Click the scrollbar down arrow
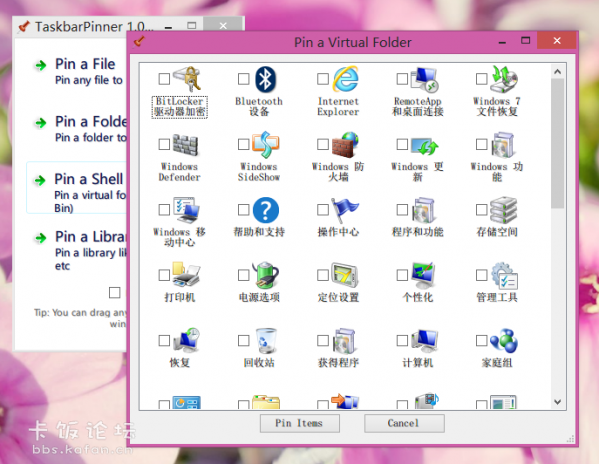 [557, 402]
